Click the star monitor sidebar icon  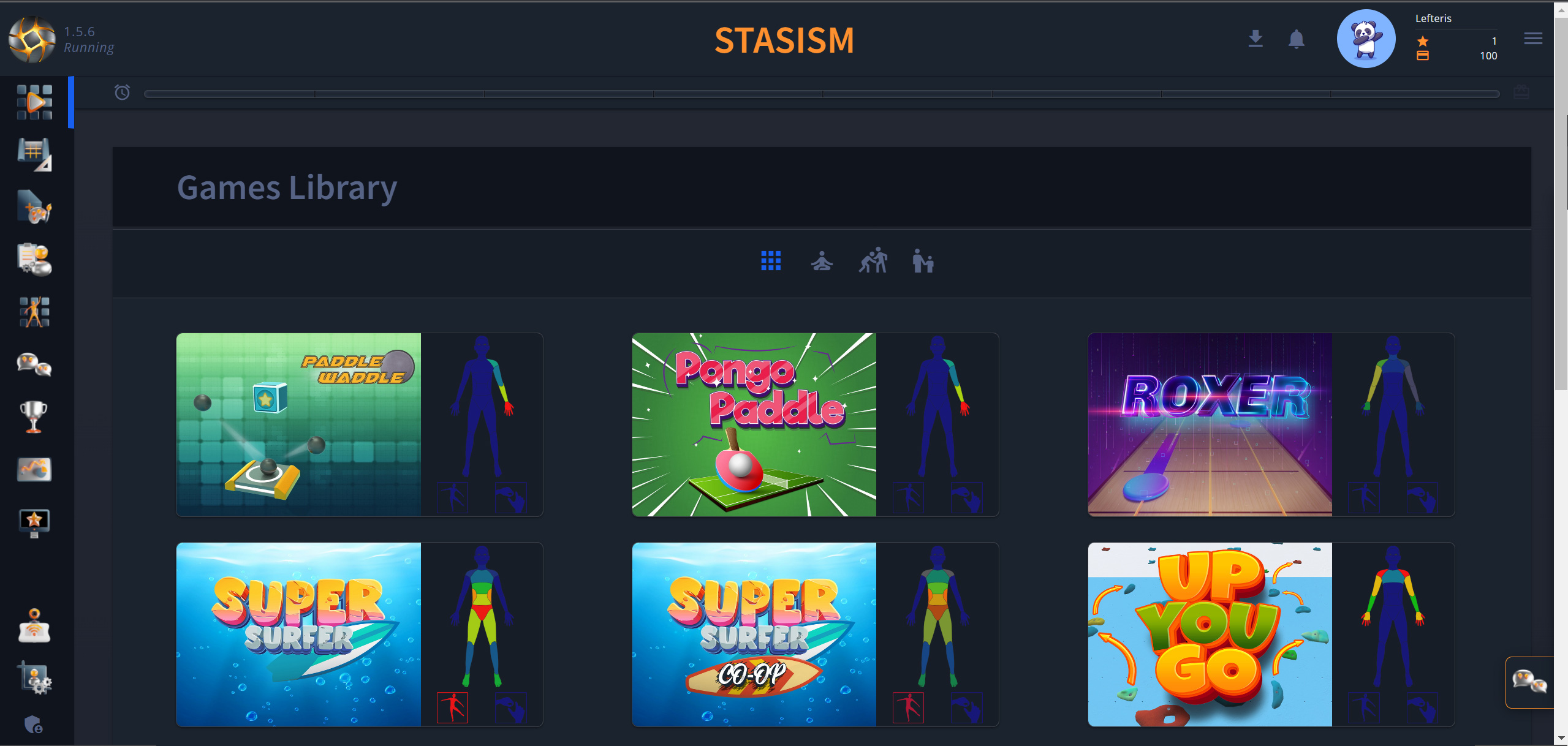pyautogui.click(x=34, y=523)
